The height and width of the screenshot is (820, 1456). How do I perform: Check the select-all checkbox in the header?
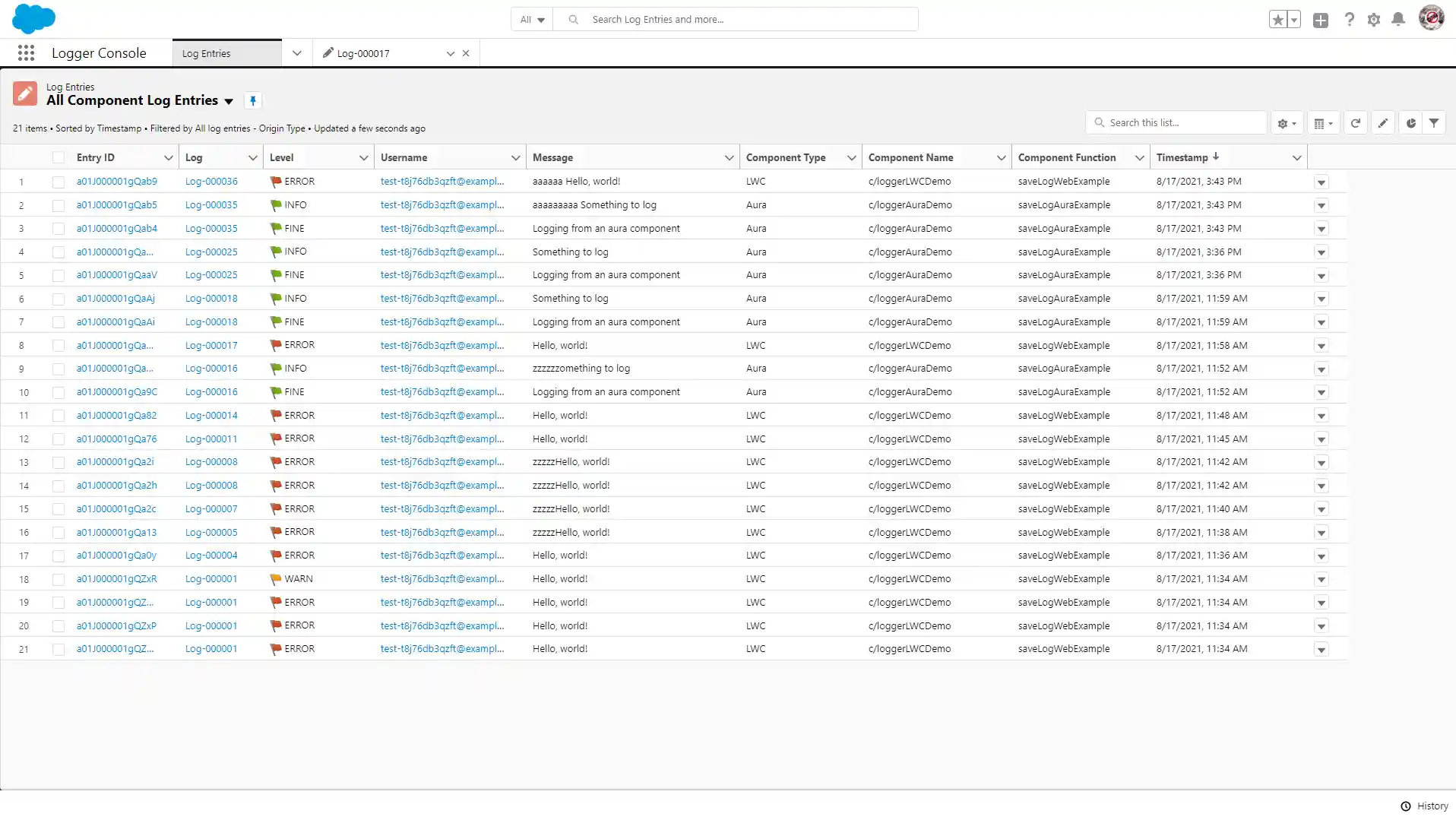click(x=59, y=157)
